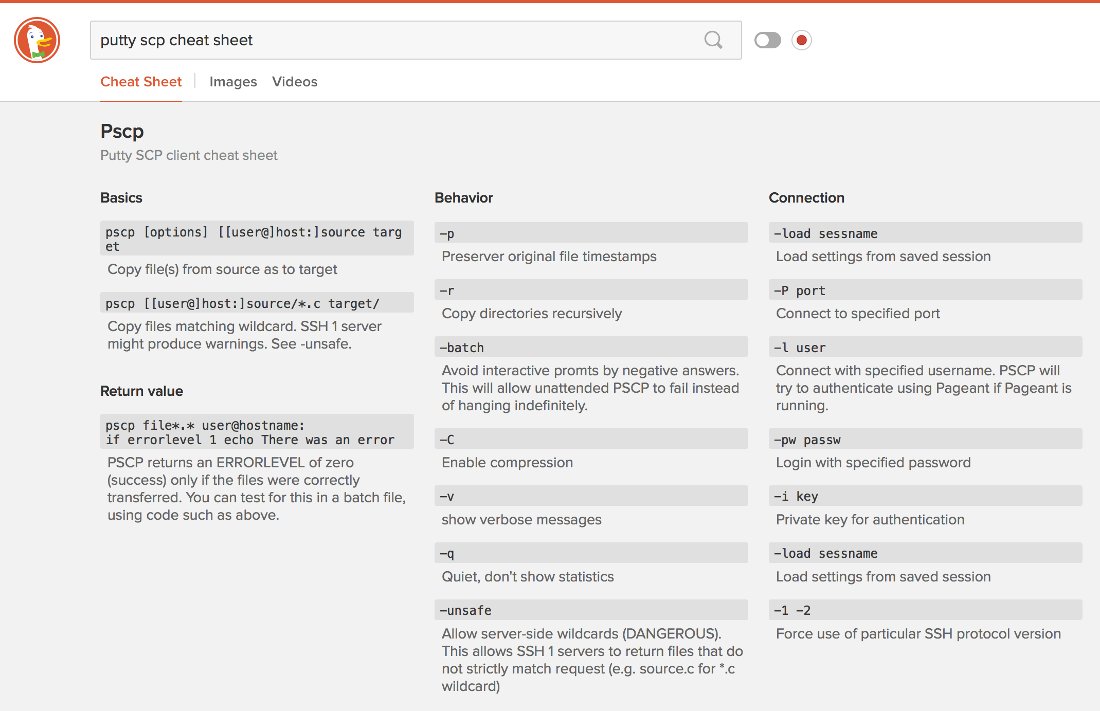Click 'Private key for authentication' description
The height and width of the screenshot is (711, 1100).
[x=870, y=519]
